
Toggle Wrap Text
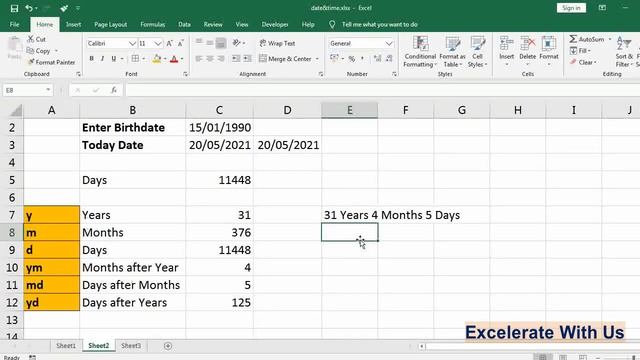[277, 43]
